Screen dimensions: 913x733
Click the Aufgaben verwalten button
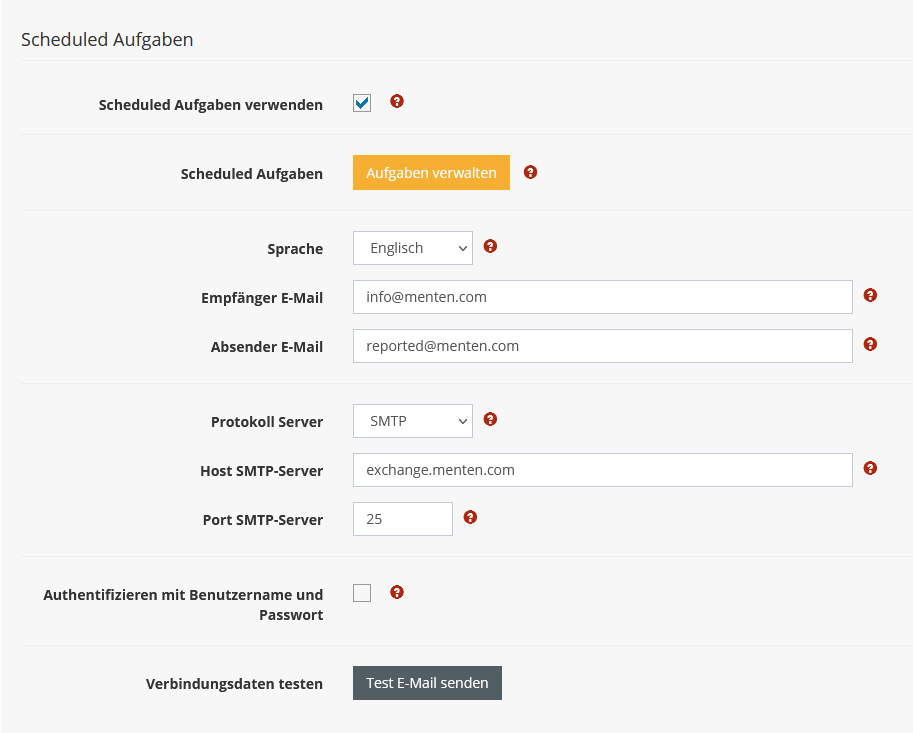(x=431, y=173)
